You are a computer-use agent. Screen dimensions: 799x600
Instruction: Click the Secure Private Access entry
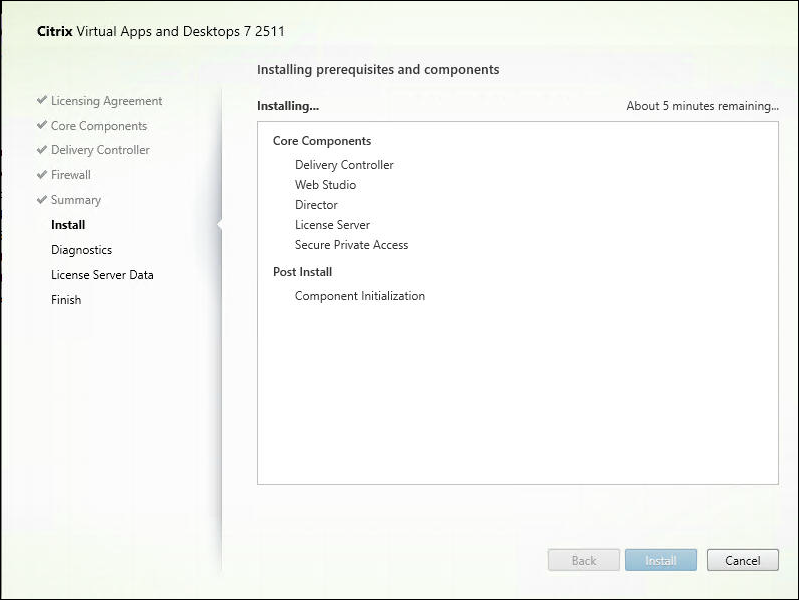click(352, 245)
